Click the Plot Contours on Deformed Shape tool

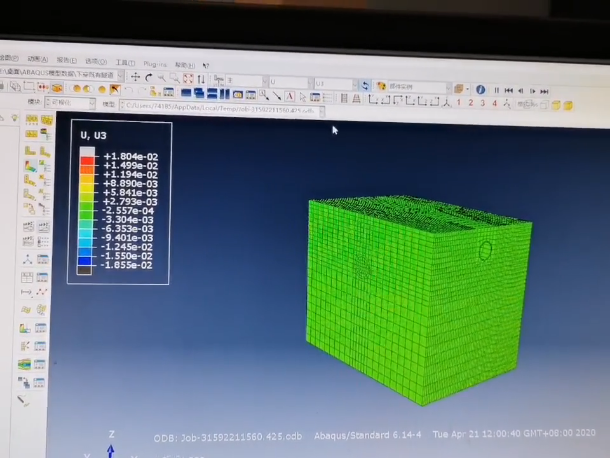(31, 166)
